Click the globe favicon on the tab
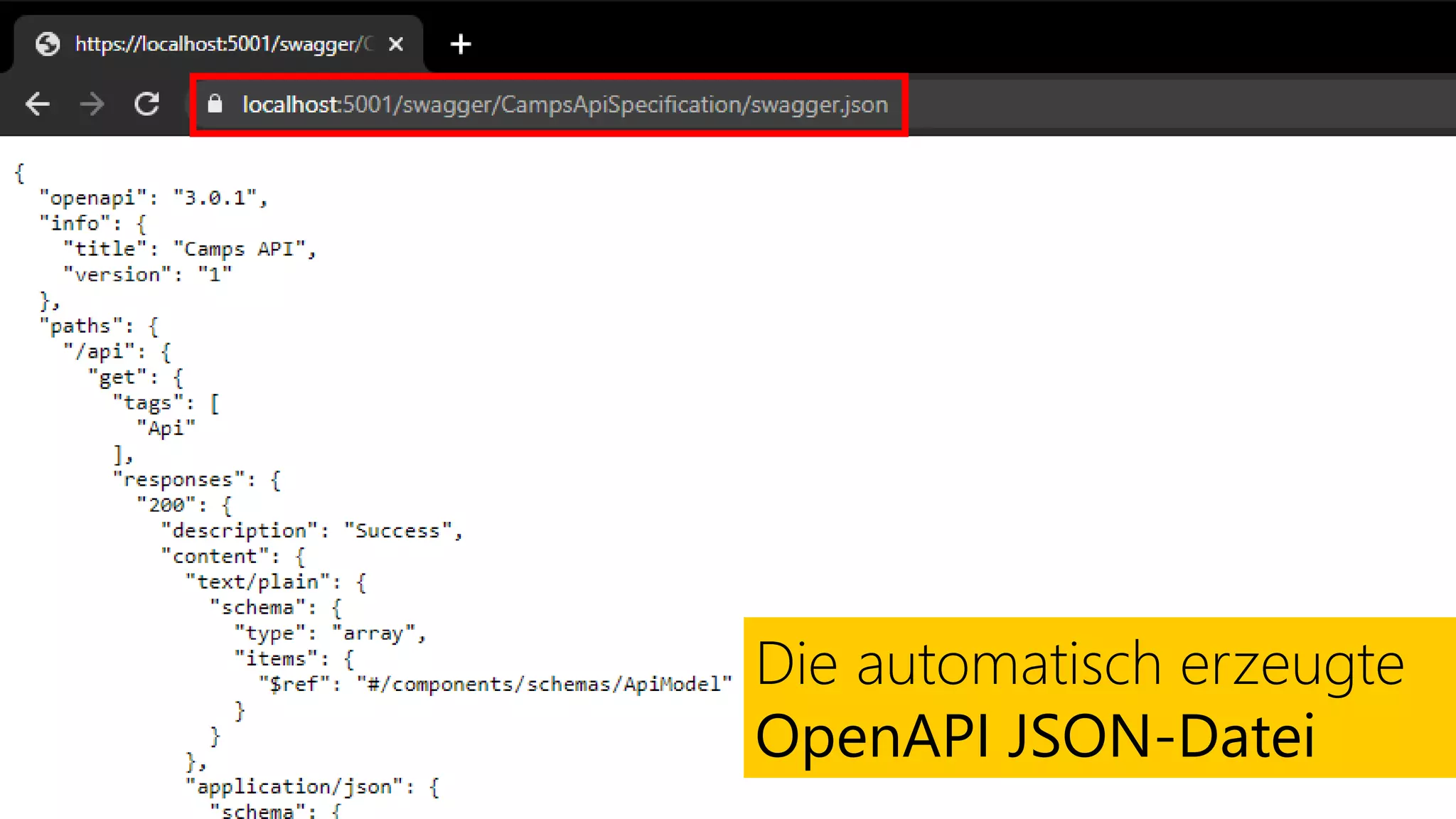The height and width of the screenshot is (819, 1456). point(48,44)
